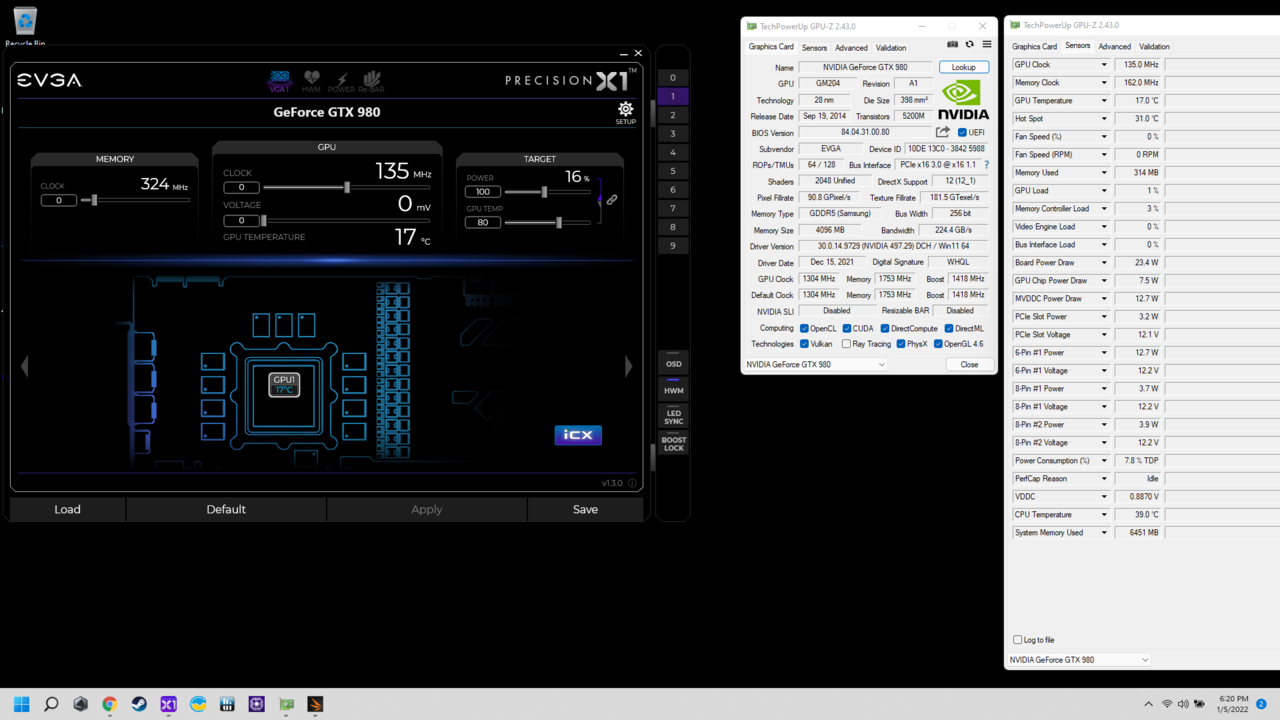1280x720 pixels.
Task: Open the GPU selector dropdown in Sensors window
Action: [1080, 660]
